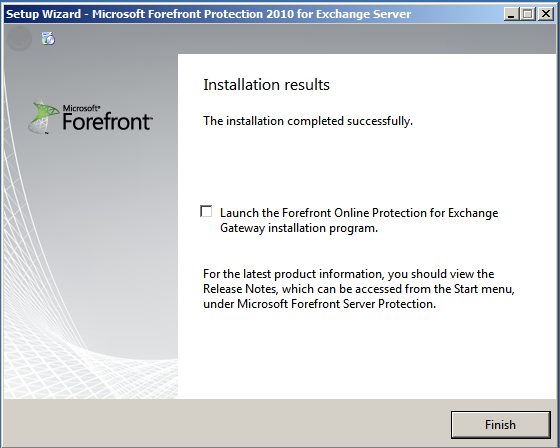Minimize the Setup Wizard window

point(511,14)
